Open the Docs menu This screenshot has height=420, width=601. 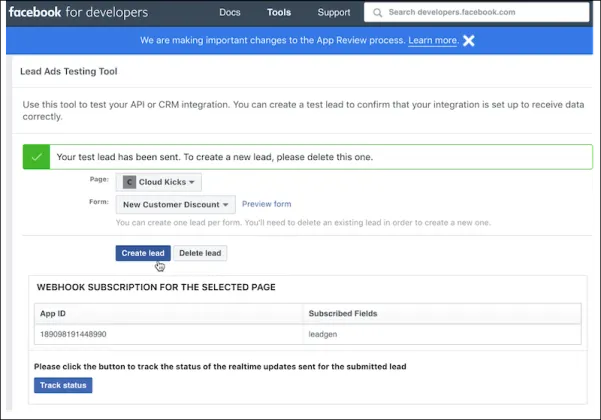tap(230, 12)
